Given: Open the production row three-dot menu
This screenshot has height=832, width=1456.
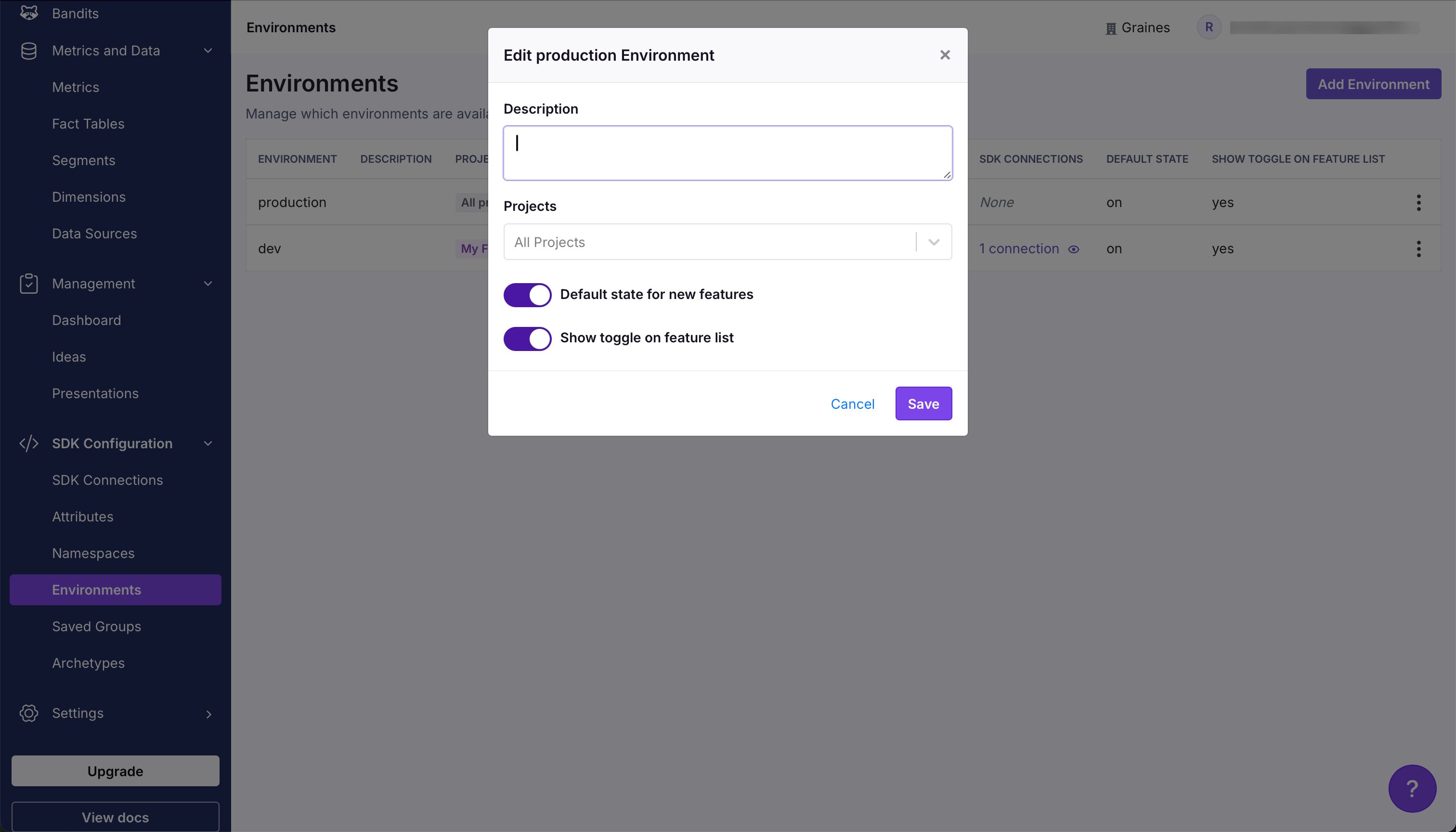Looking at the screenshot, I should pyautogui.click(x=1418, y=202).
